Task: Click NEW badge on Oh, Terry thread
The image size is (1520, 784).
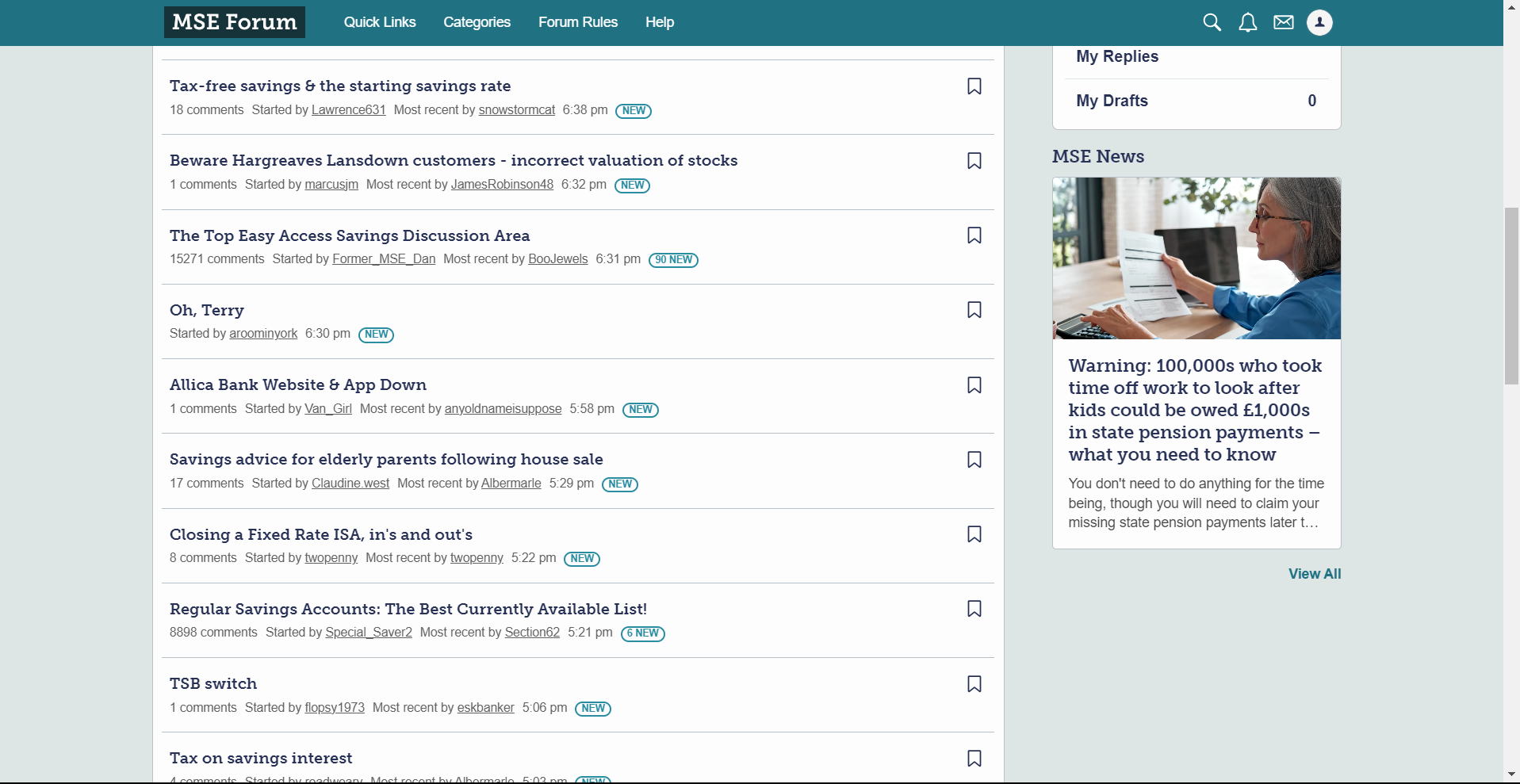Action: [376, 335]
